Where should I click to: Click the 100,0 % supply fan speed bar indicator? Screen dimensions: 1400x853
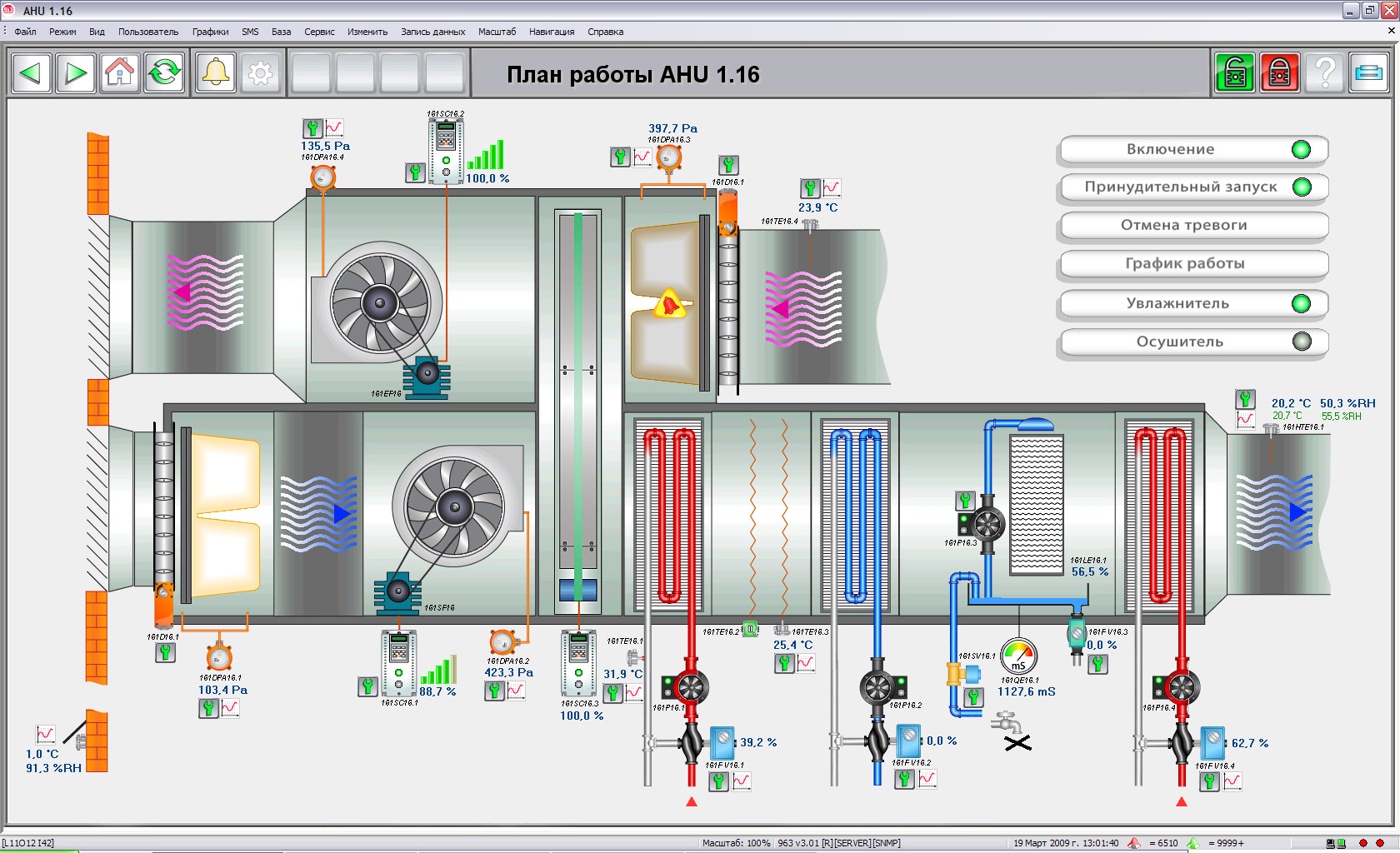point(486,156)
